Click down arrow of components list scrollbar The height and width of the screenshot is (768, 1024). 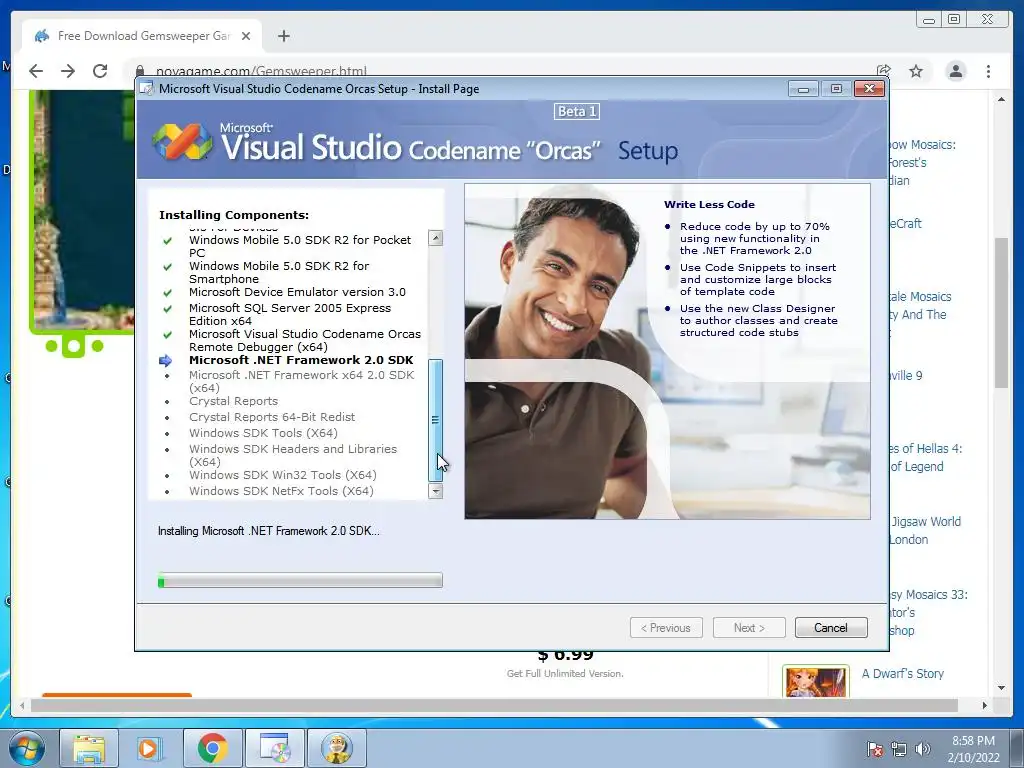coord(435,491)
